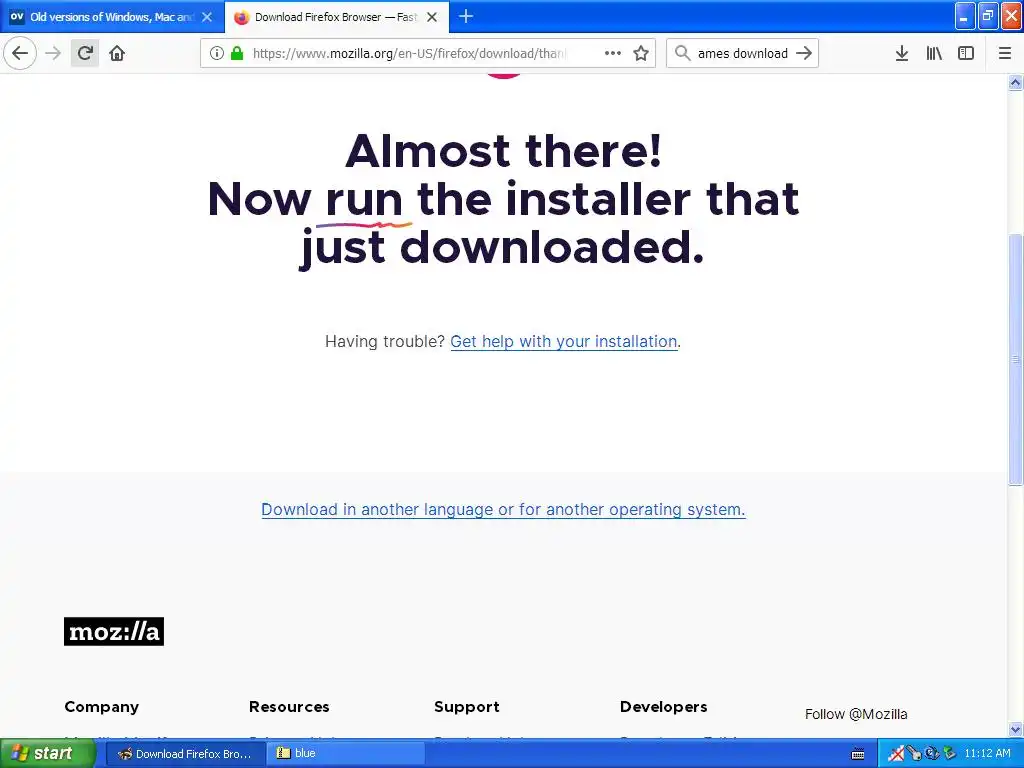
Task: Go back using the browser back arrow
Action: click(x=20, y=53)
